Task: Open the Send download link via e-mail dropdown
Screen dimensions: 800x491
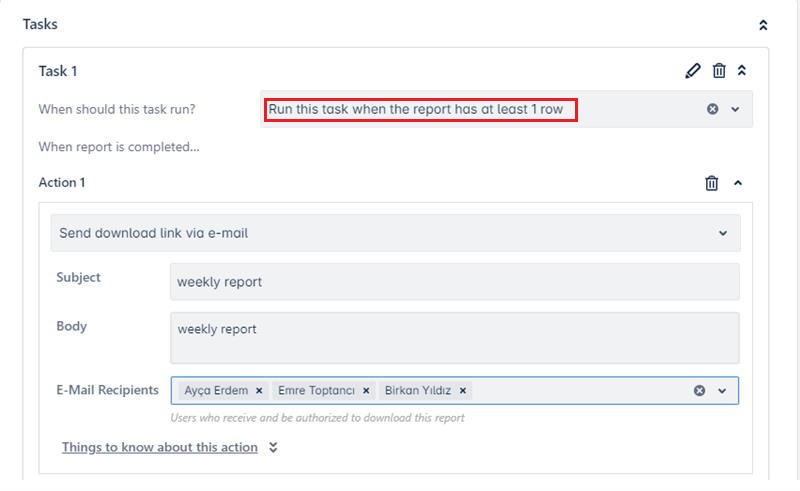Action: [395, 233]
